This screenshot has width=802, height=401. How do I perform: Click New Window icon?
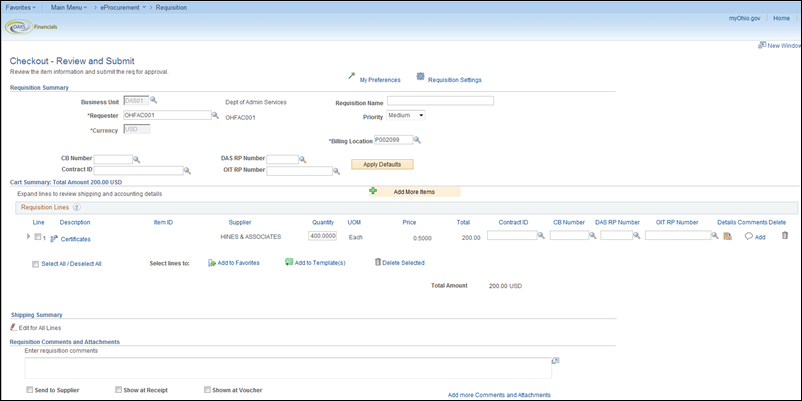[762, 45]
